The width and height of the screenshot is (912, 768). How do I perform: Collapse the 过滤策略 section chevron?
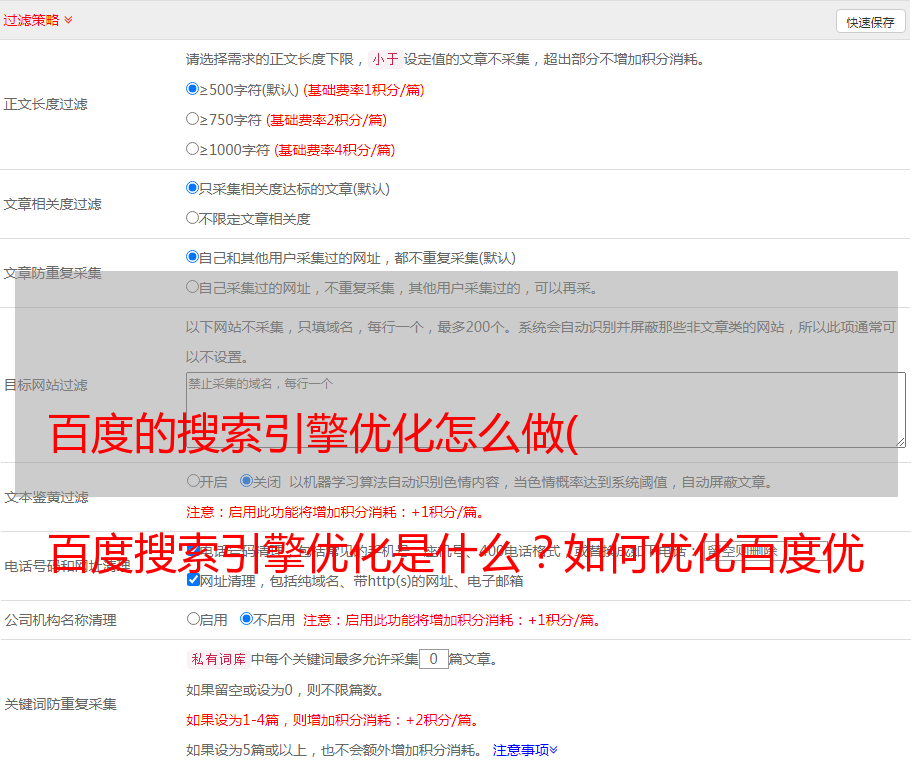(68, 20)
